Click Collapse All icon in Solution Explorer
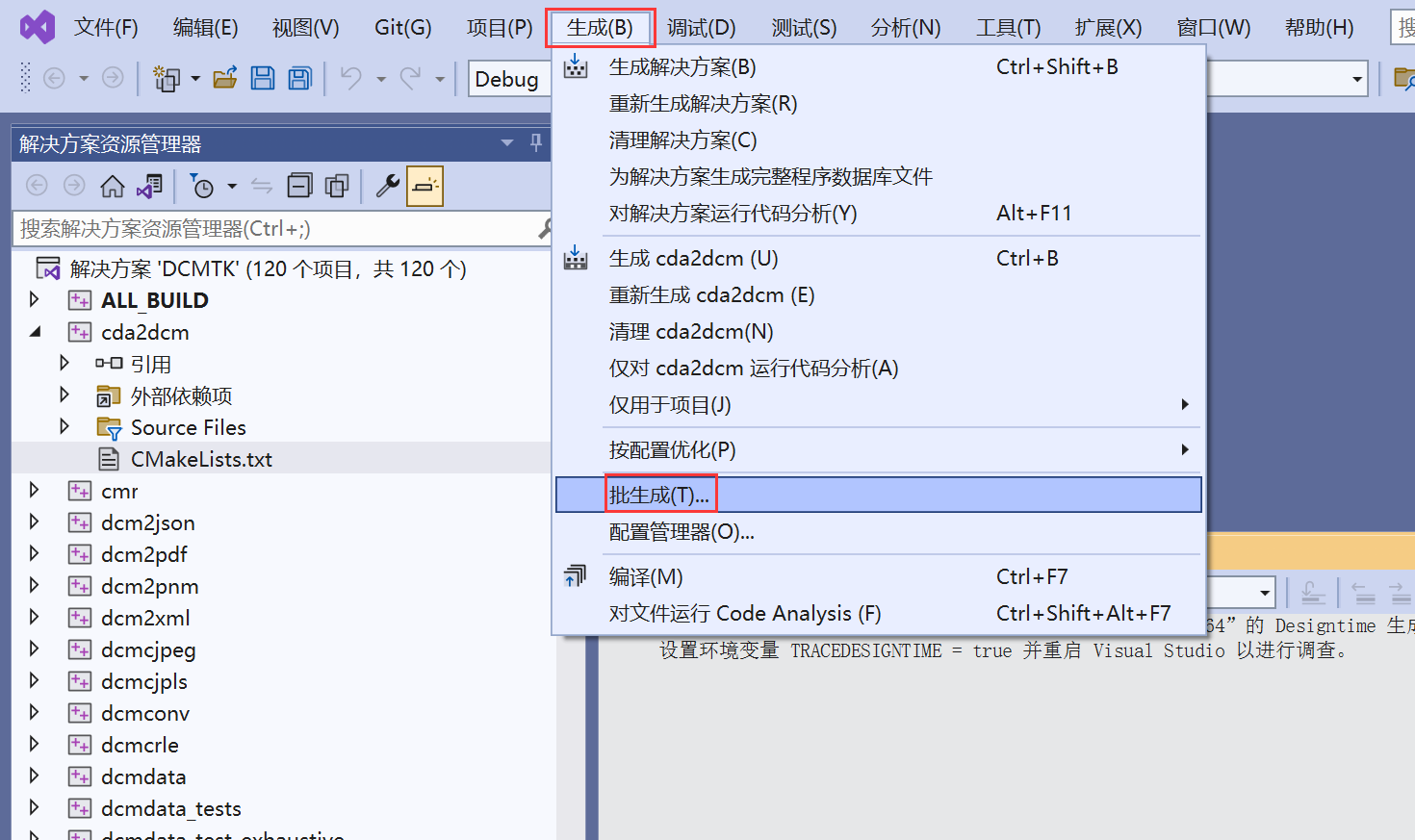Viewport: 1415px width, 840px height. (x=300, y=186)
